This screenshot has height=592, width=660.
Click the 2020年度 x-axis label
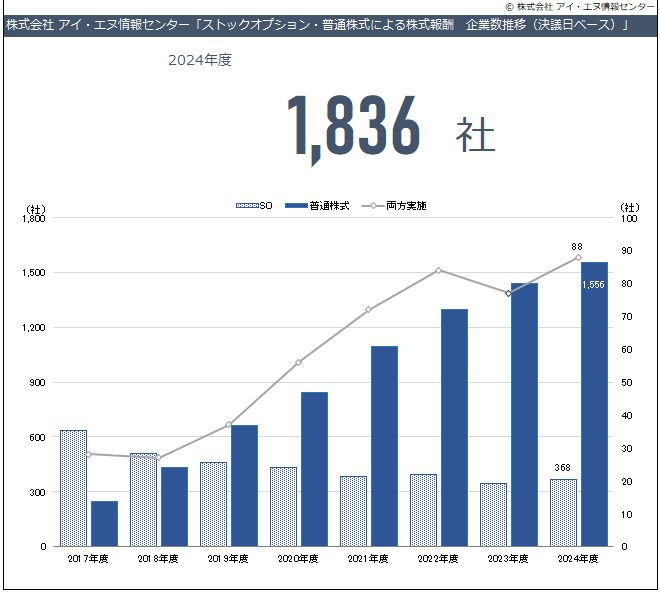point(298,559)
